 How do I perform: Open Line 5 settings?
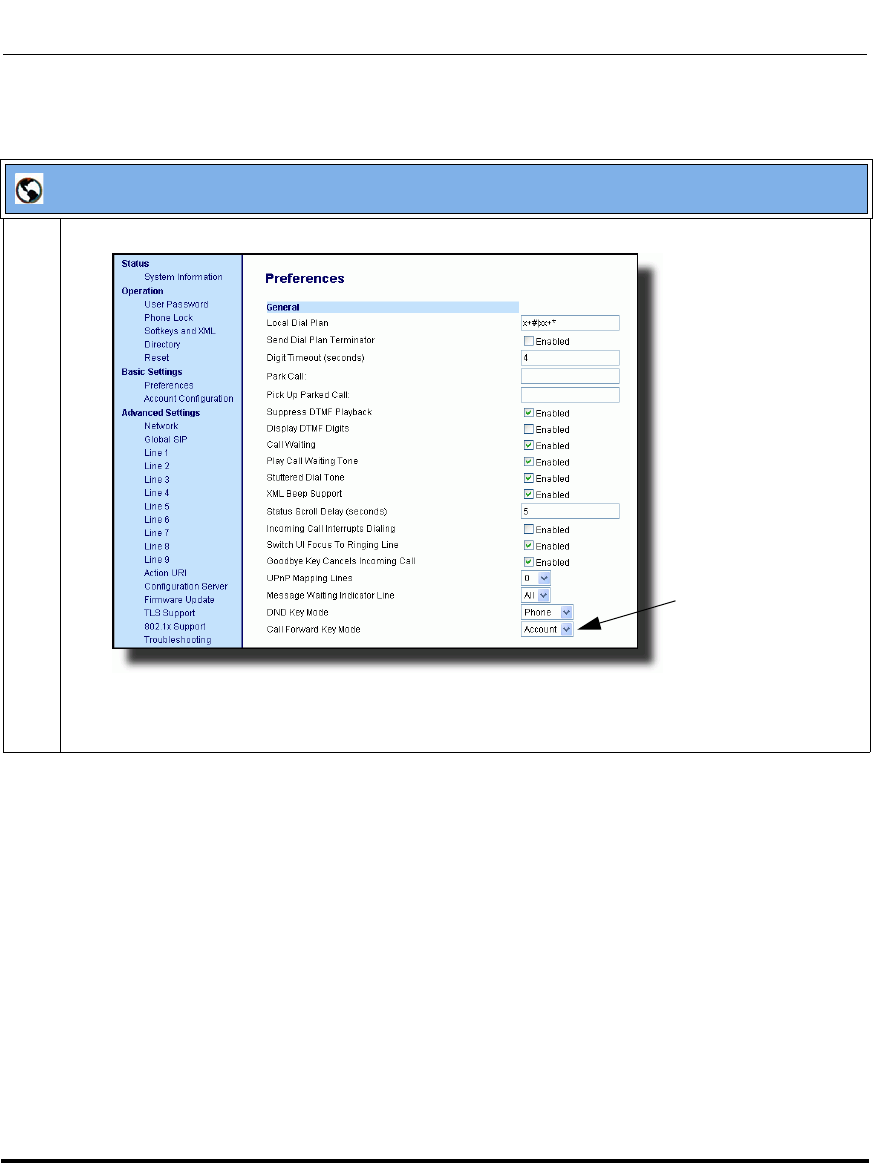[x=157, y=507]
